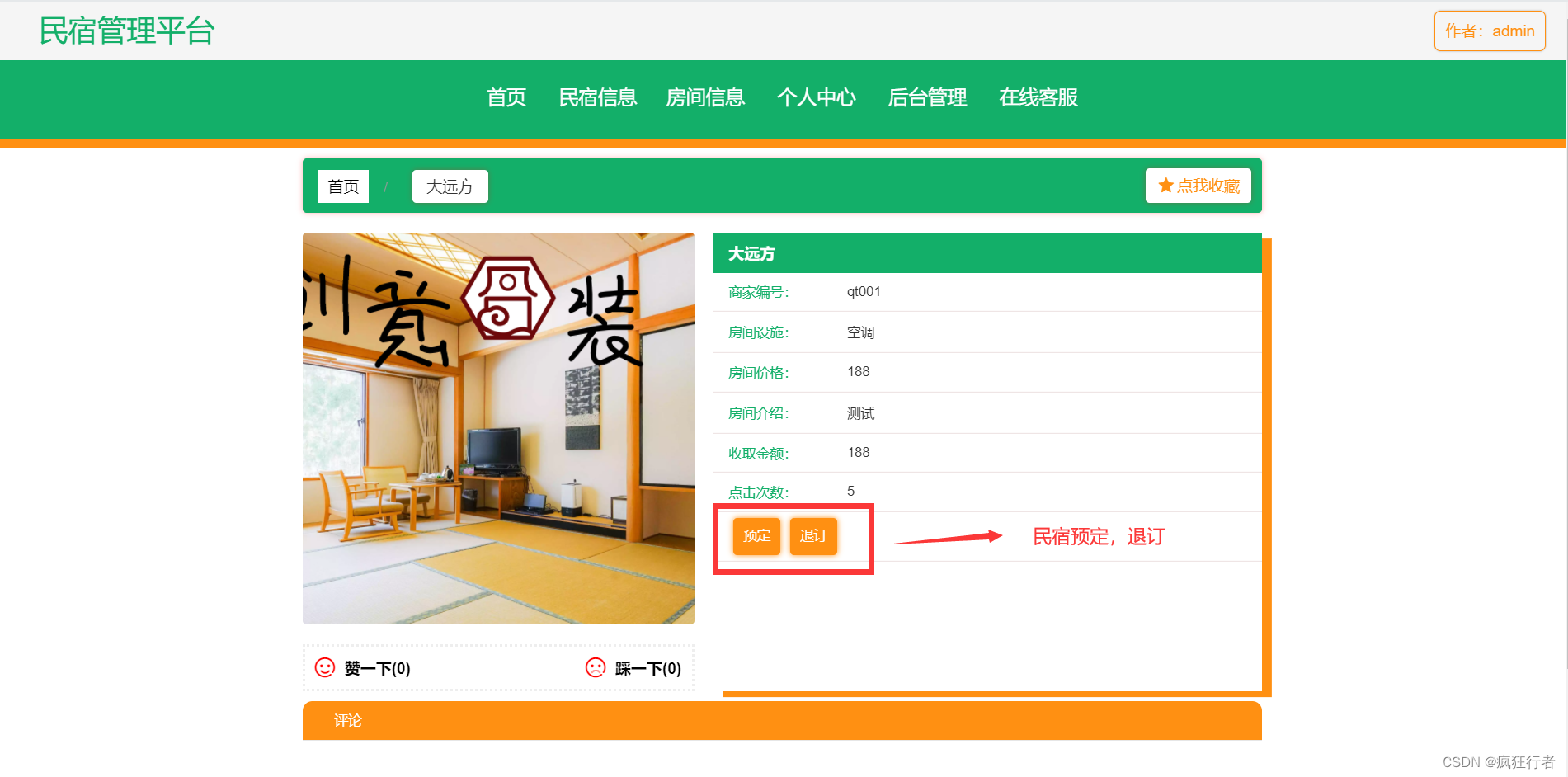
Task: Click the smiley like icon
Action: 325,667
